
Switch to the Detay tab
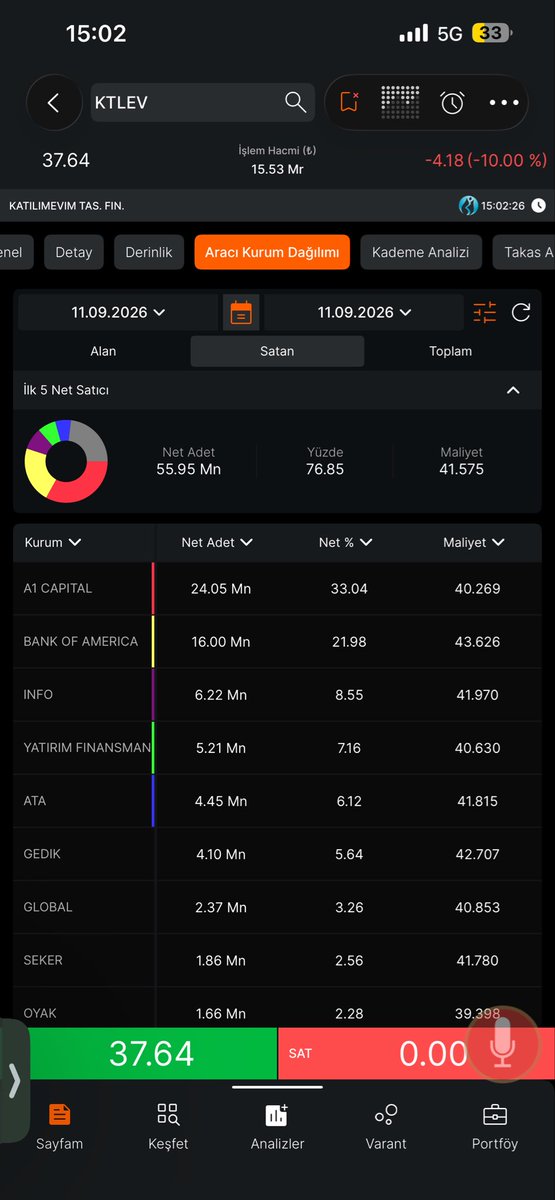73,252
